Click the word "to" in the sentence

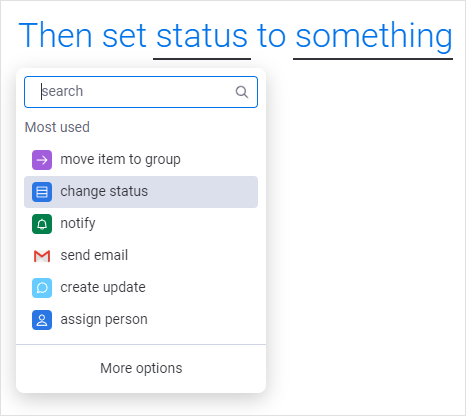[x=271, y=36]
